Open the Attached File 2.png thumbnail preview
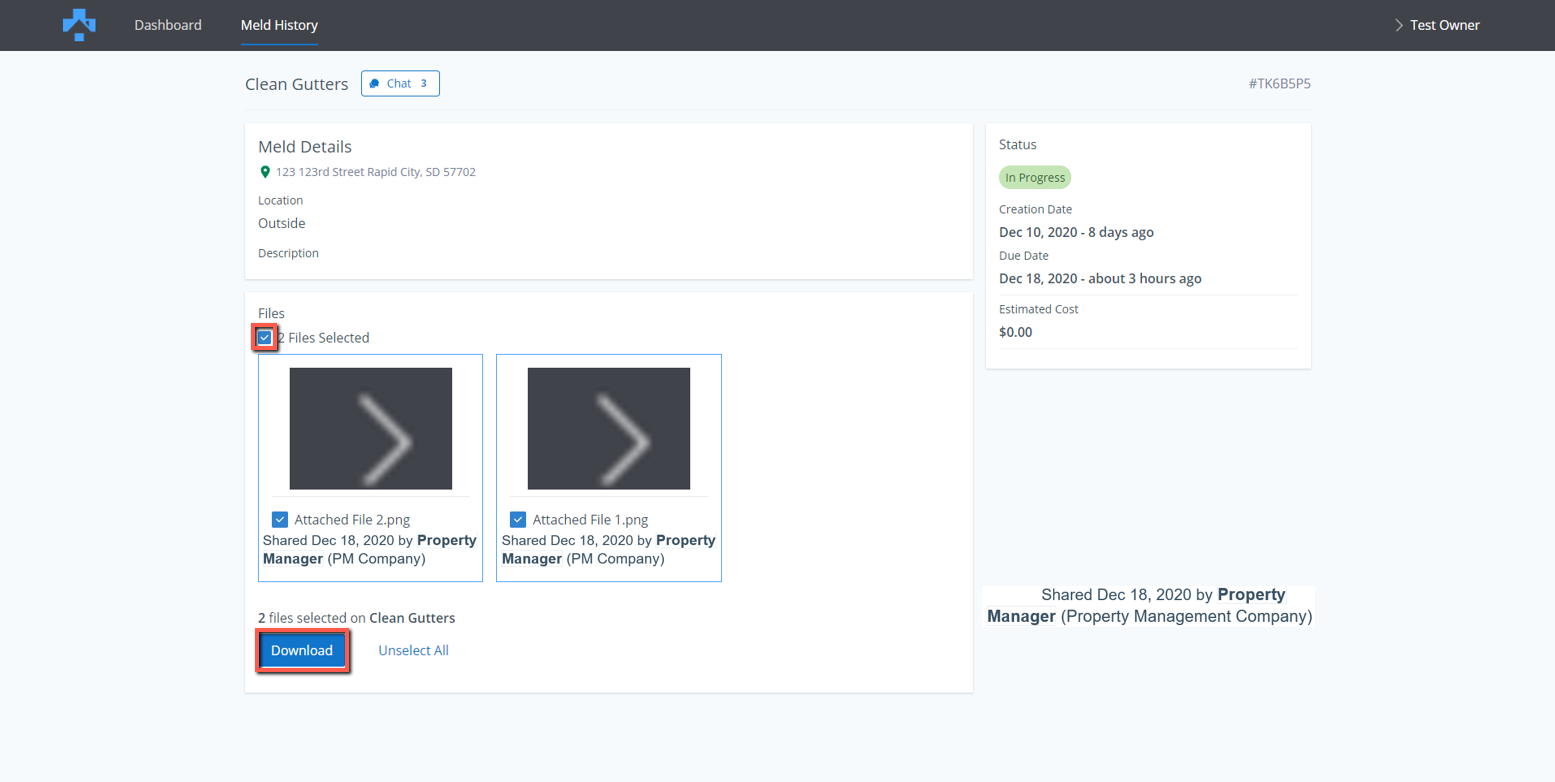The height and width of the screenshot is (782, 1555). pos(370,429)
